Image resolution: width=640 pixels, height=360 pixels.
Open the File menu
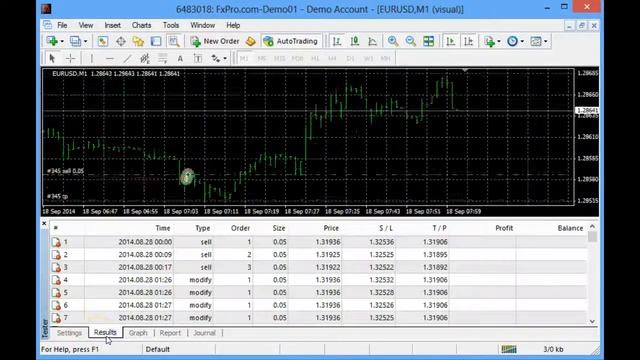[62, 25]
